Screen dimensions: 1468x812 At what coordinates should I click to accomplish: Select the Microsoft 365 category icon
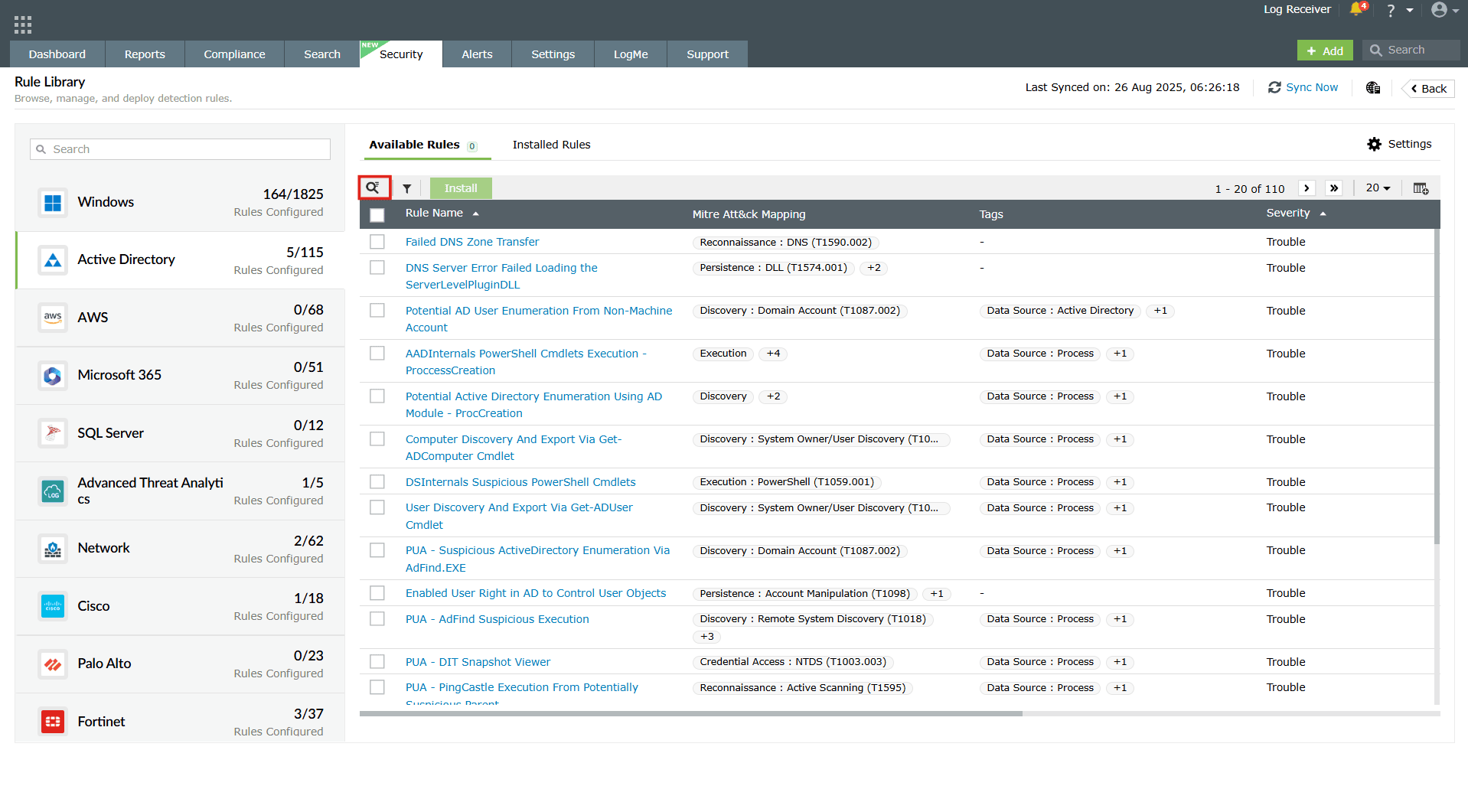[53, 376]
